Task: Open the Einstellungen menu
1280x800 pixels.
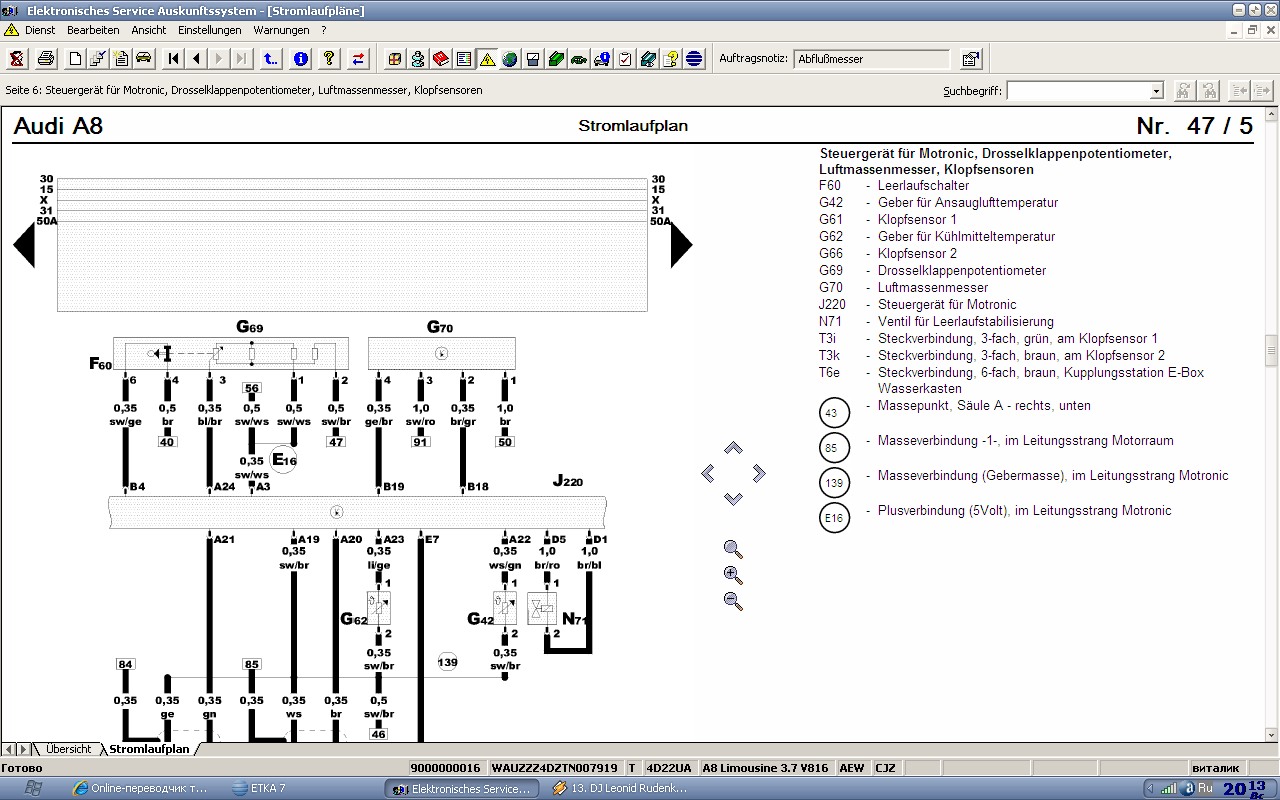Action: (x=209, y=30)
